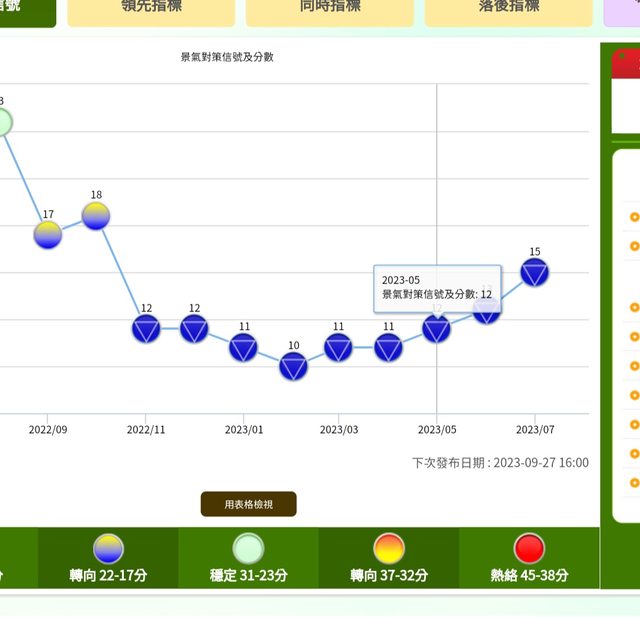Click the 2023-05 tooltip box on chart
This screenshot has height=617, width=640.
pyautogui.click(x=437, y=287)
